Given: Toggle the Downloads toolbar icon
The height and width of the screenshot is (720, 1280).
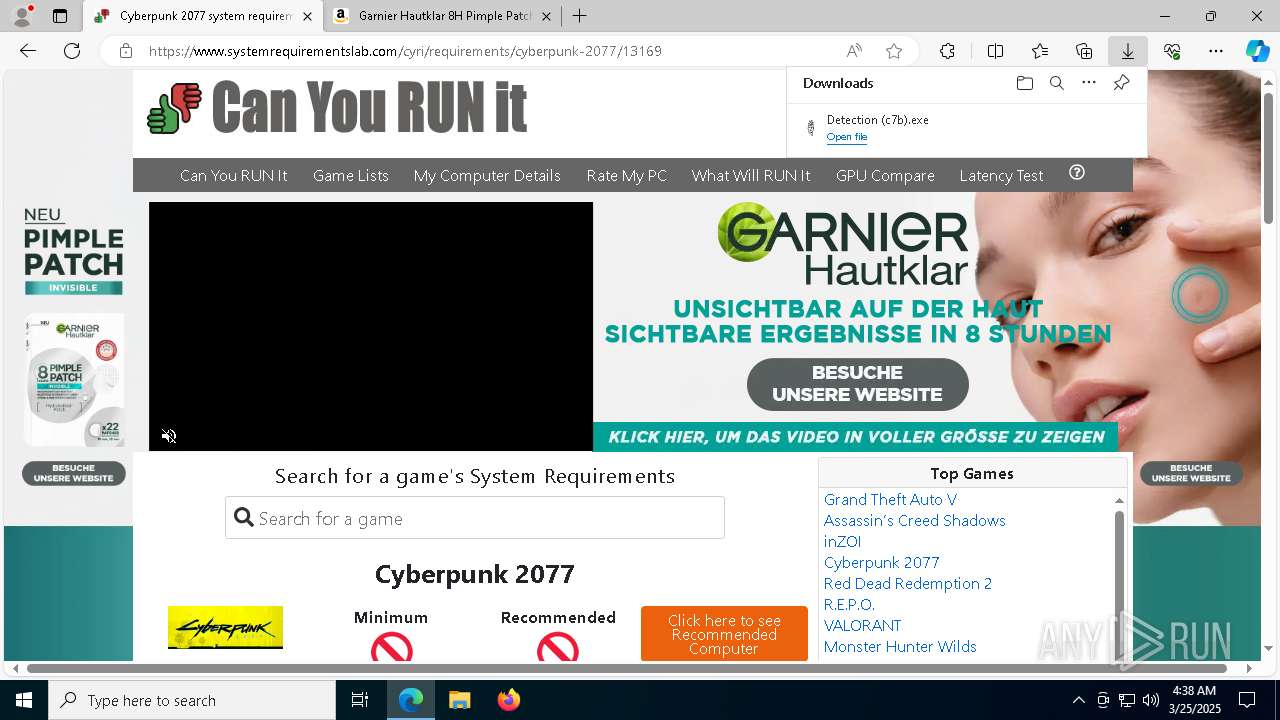Looking at the screenshot, I should coord(1127,51).
